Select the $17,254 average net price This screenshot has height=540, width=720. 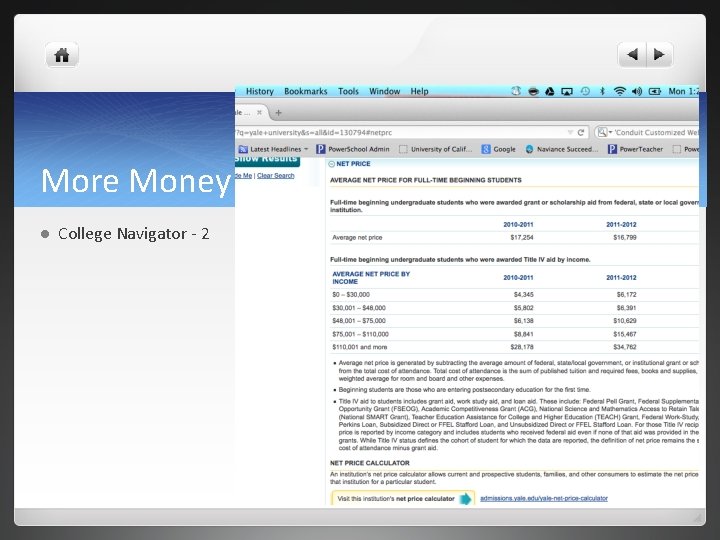click(x=522, y=237)
